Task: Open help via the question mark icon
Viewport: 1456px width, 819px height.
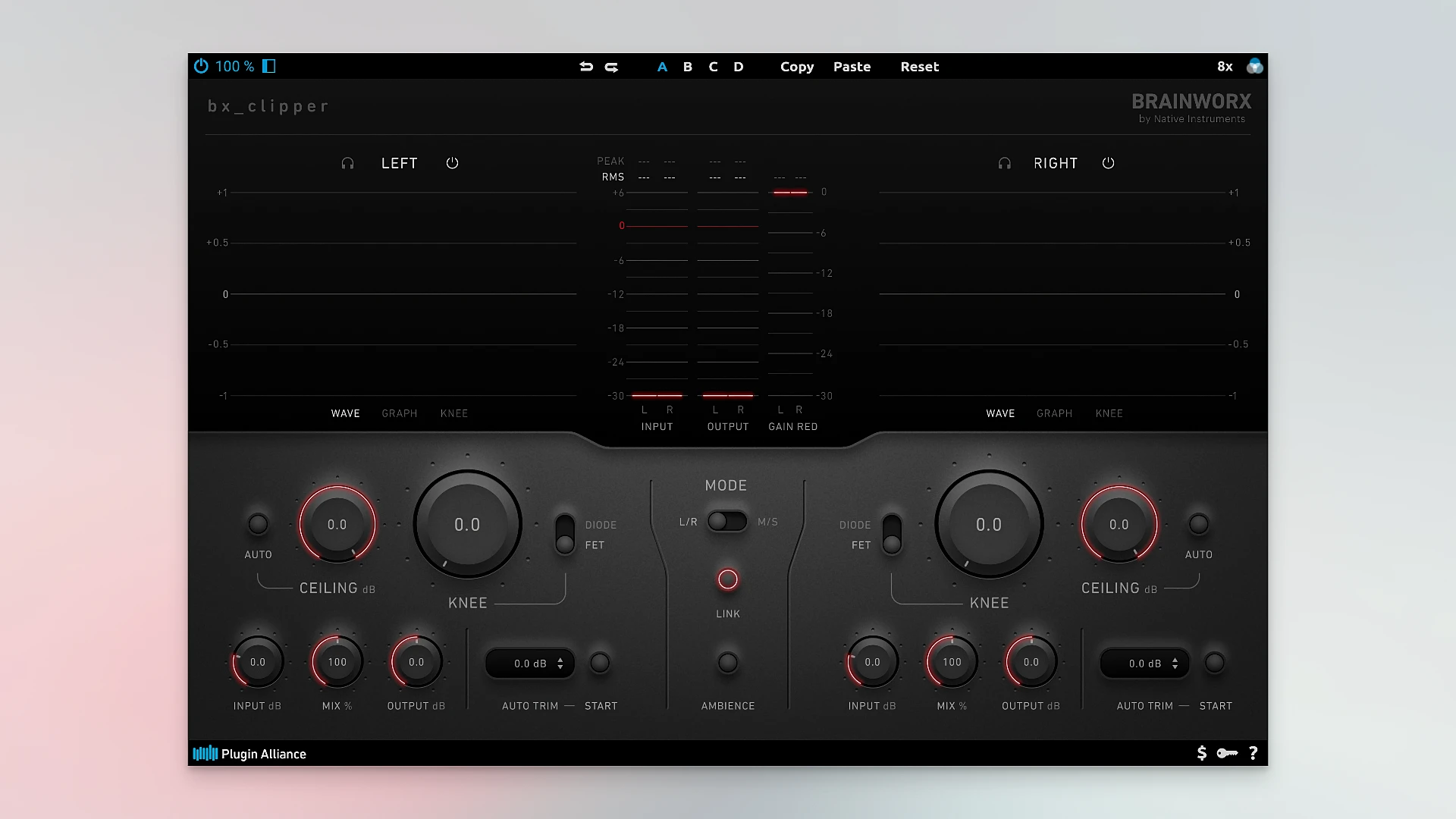Action: pyautogui.click(x=1253, y=753)
